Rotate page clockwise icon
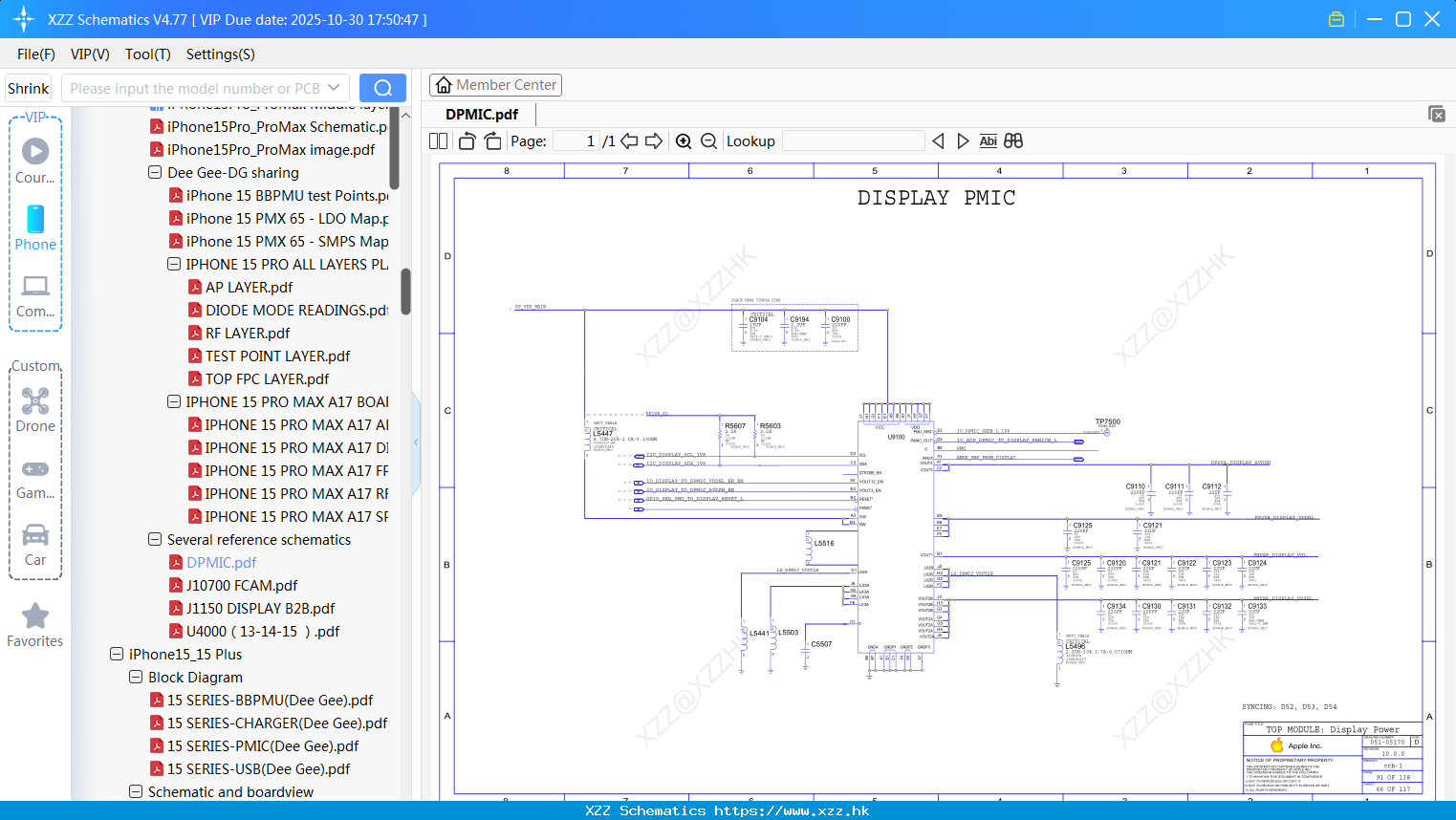 pyautogui.click(x=492, y=140)
